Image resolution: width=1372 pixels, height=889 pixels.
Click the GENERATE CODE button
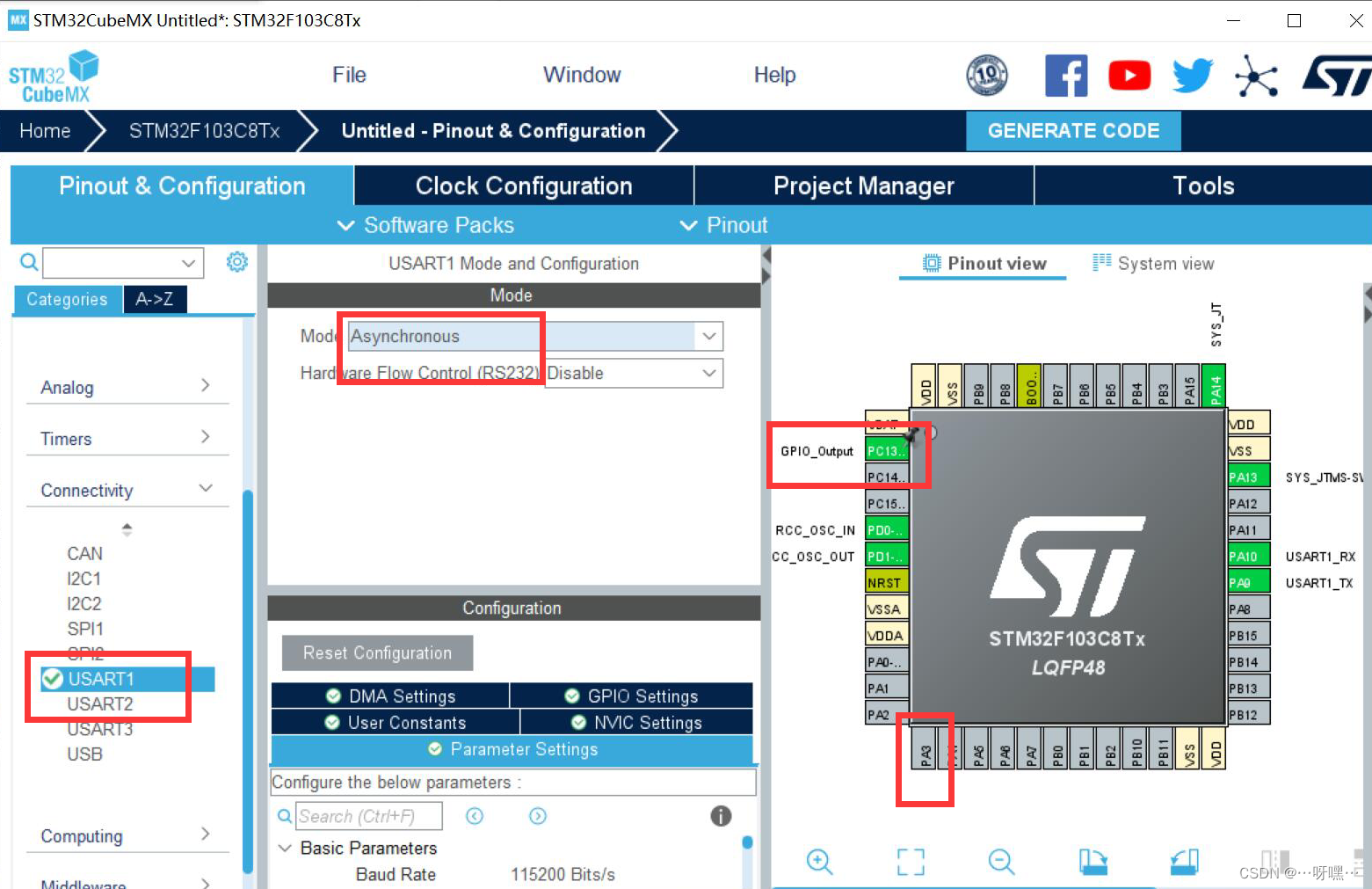click(x=1073, y=131)
